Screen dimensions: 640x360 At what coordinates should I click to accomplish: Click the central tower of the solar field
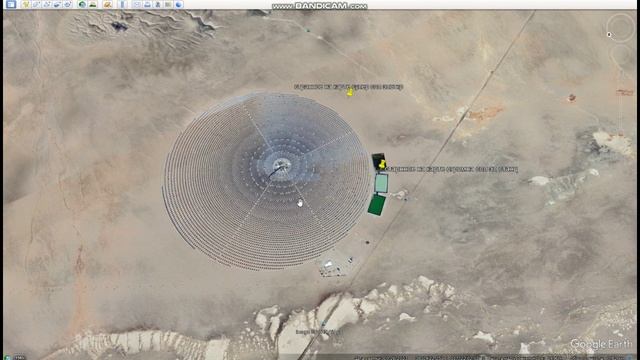click(282, 165)
